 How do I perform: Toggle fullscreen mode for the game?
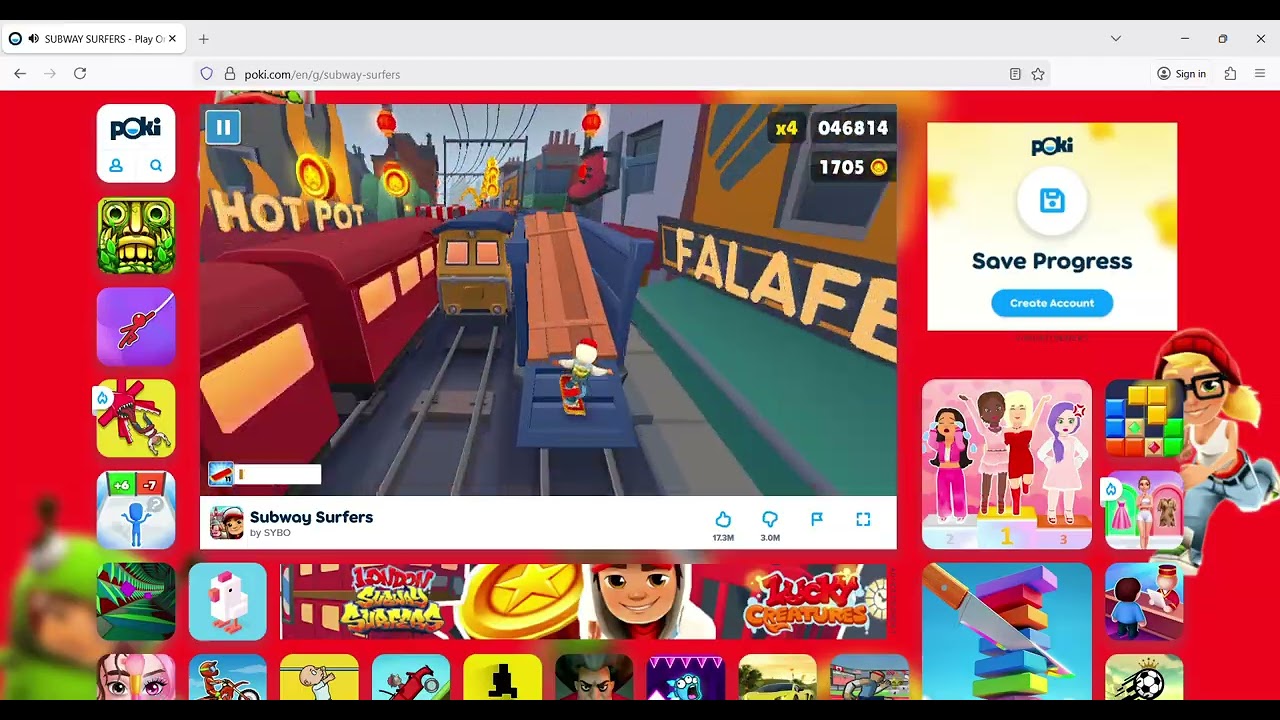coord(863,519)
